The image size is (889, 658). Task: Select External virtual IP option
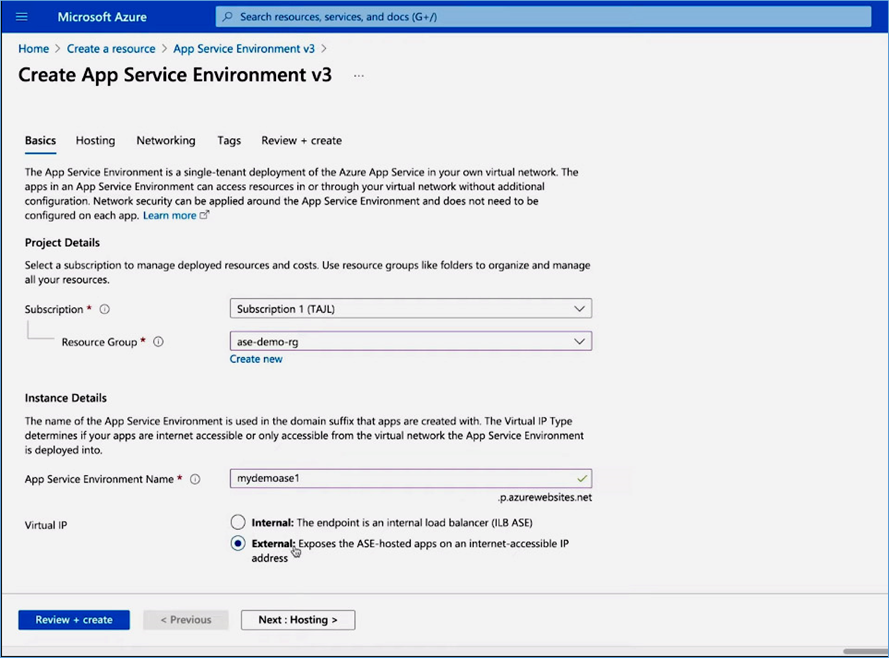[x=238, y=544]
